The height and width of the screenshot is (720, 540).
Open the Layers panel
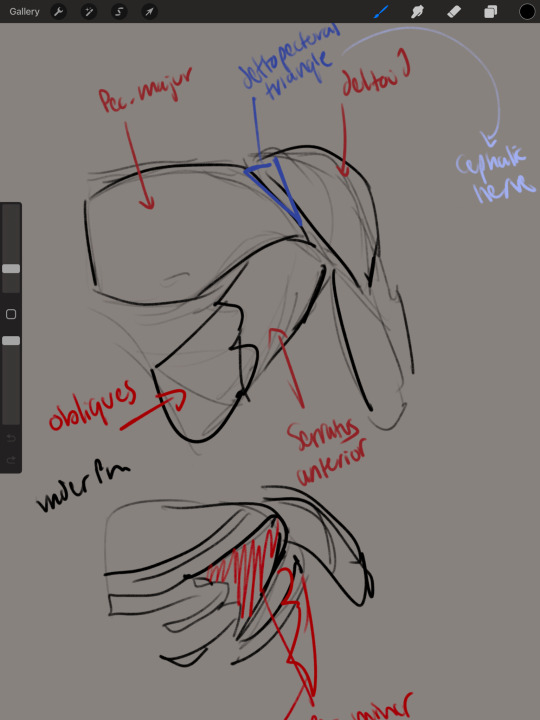pos(490,11)
